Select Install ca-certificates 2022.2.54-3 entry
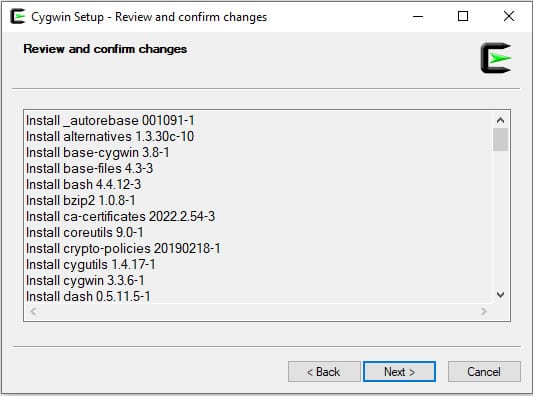The height and width of the screenshot is (396, 533). 120,216
